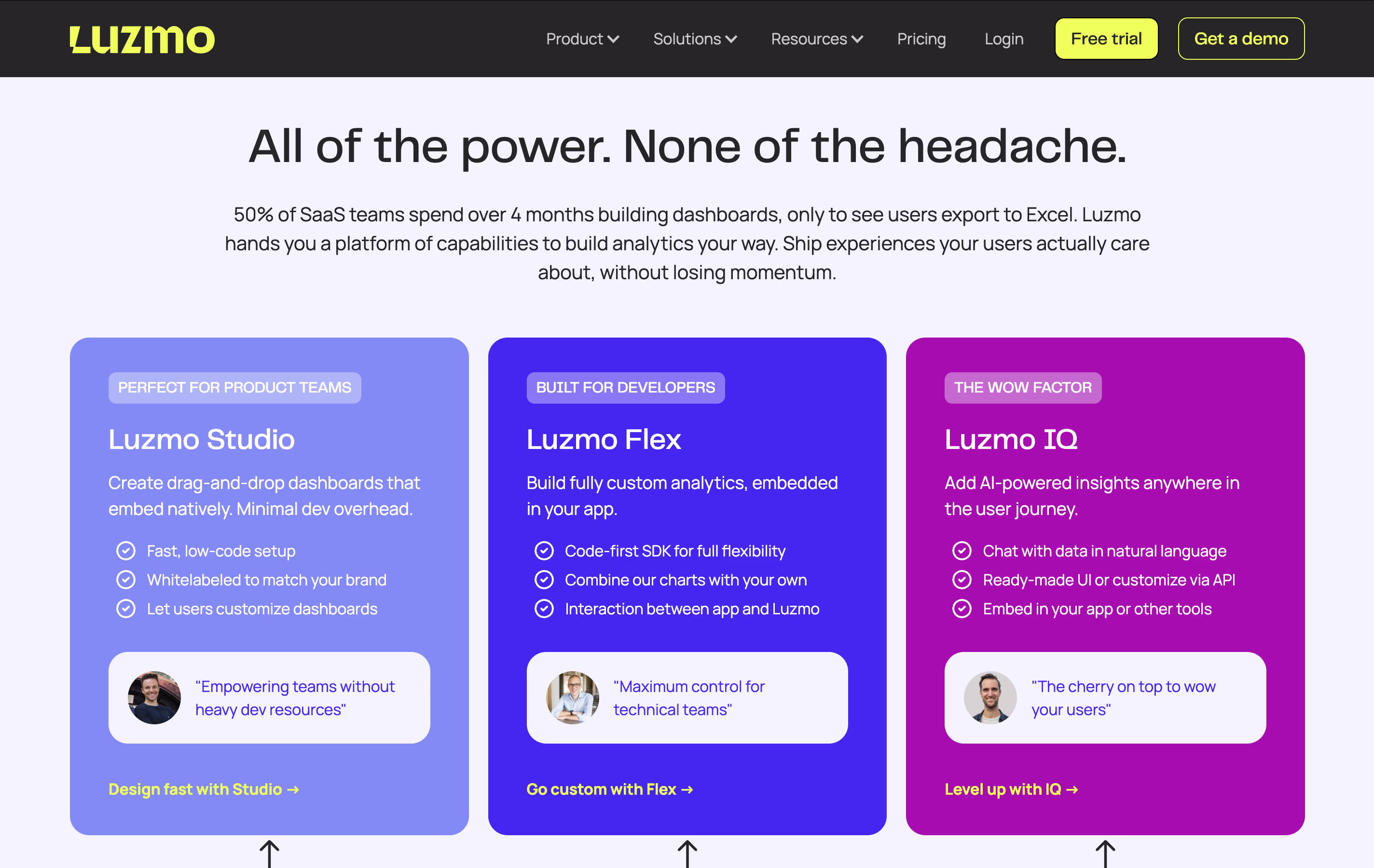The image size is (1374, 868).
Task: Click checkmark icon beside Whitelabeled to match your brand
Action: coord(125,580)
